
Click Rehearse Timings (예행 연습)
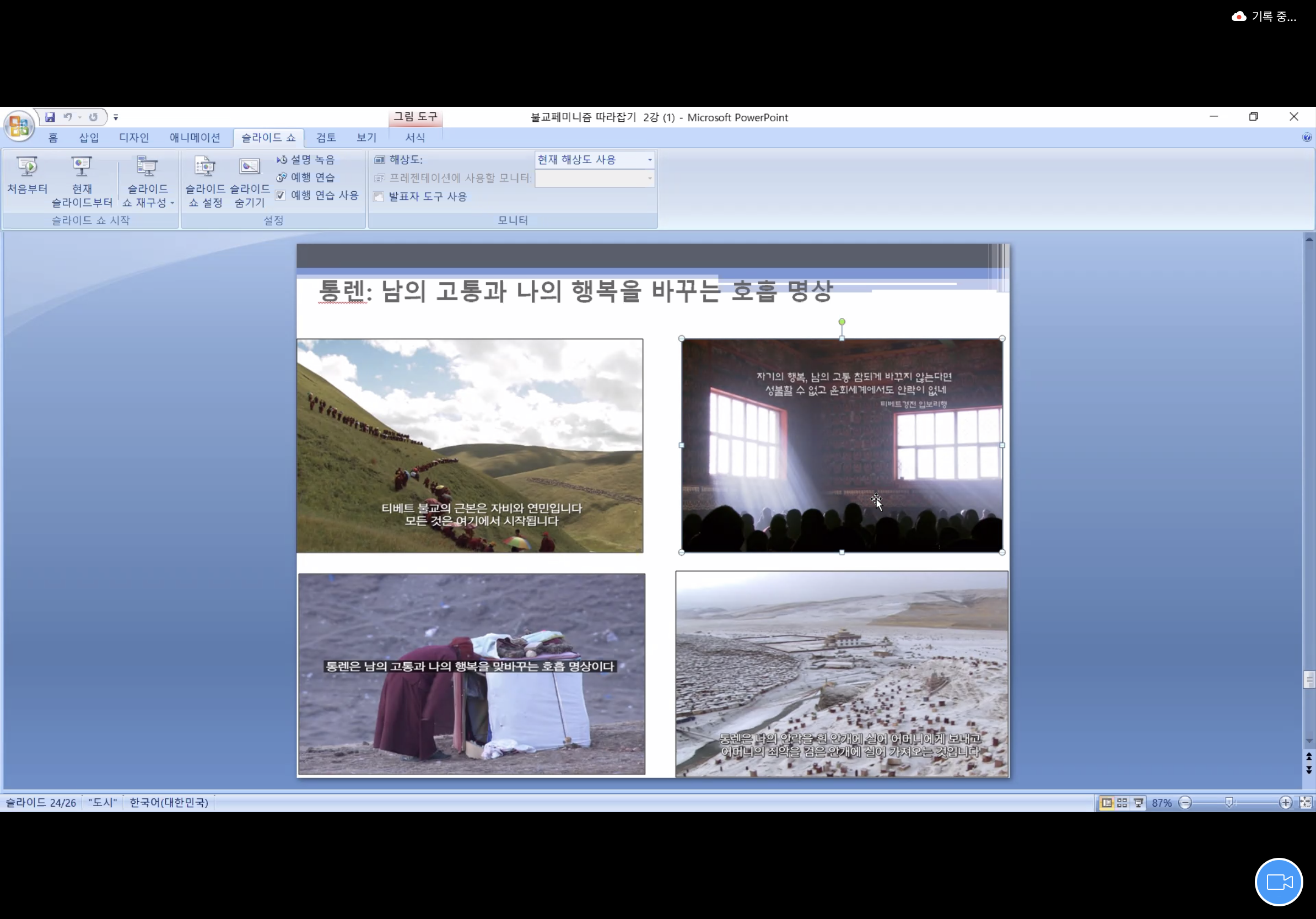click(x=305, y=177)
